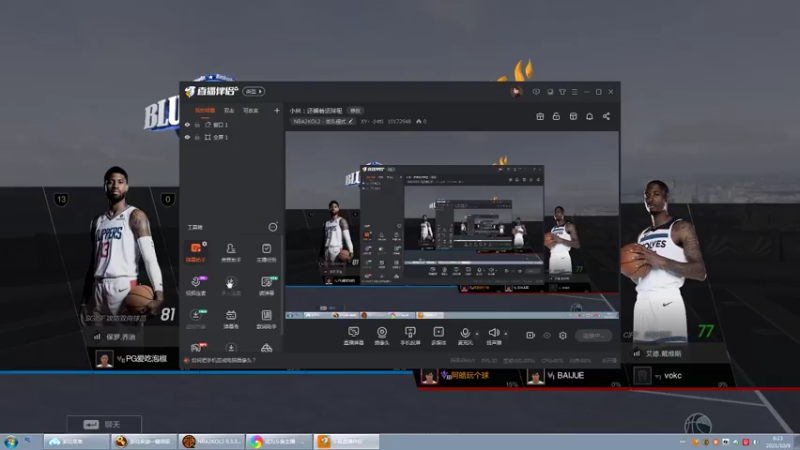Expand microphone options arrow
This screenshot has height=450, width=800.
(x=477, y=334)
